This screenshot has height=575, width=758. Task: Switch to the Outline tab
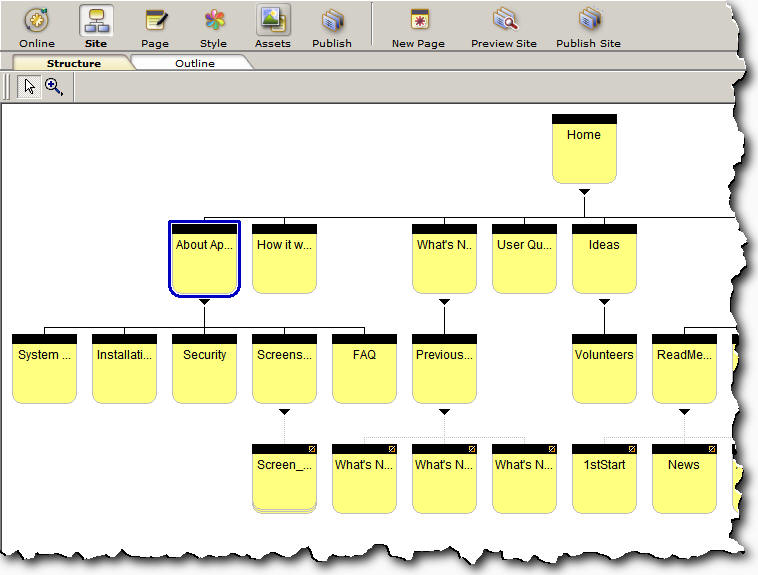pyautogui.click(x=194, y=63)
